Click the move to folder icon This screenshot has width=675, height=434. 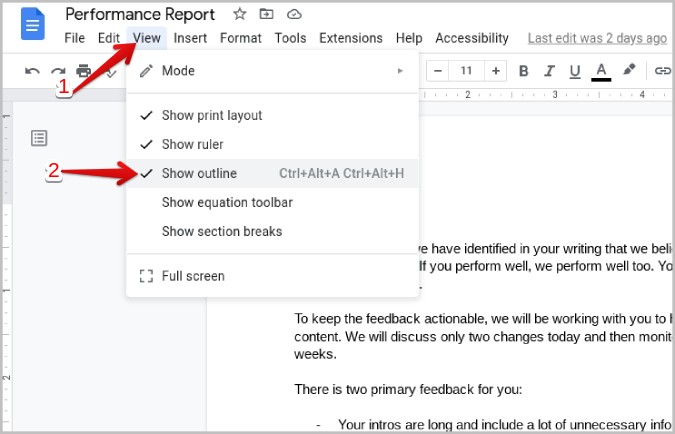266,14
